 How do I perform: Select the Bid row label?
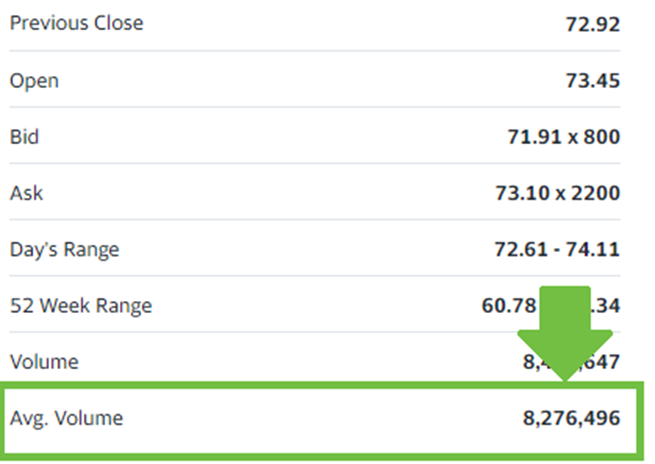[24, 137]
